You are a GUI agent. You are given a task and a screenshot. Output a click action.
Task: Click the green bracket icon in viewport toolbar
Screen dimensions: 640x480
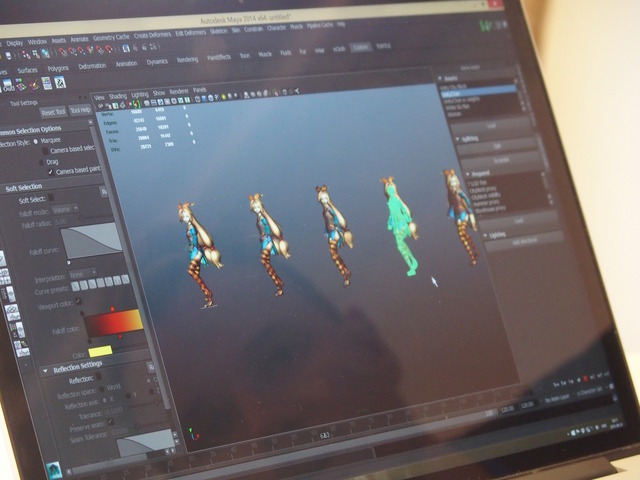(x=136, y=104)
